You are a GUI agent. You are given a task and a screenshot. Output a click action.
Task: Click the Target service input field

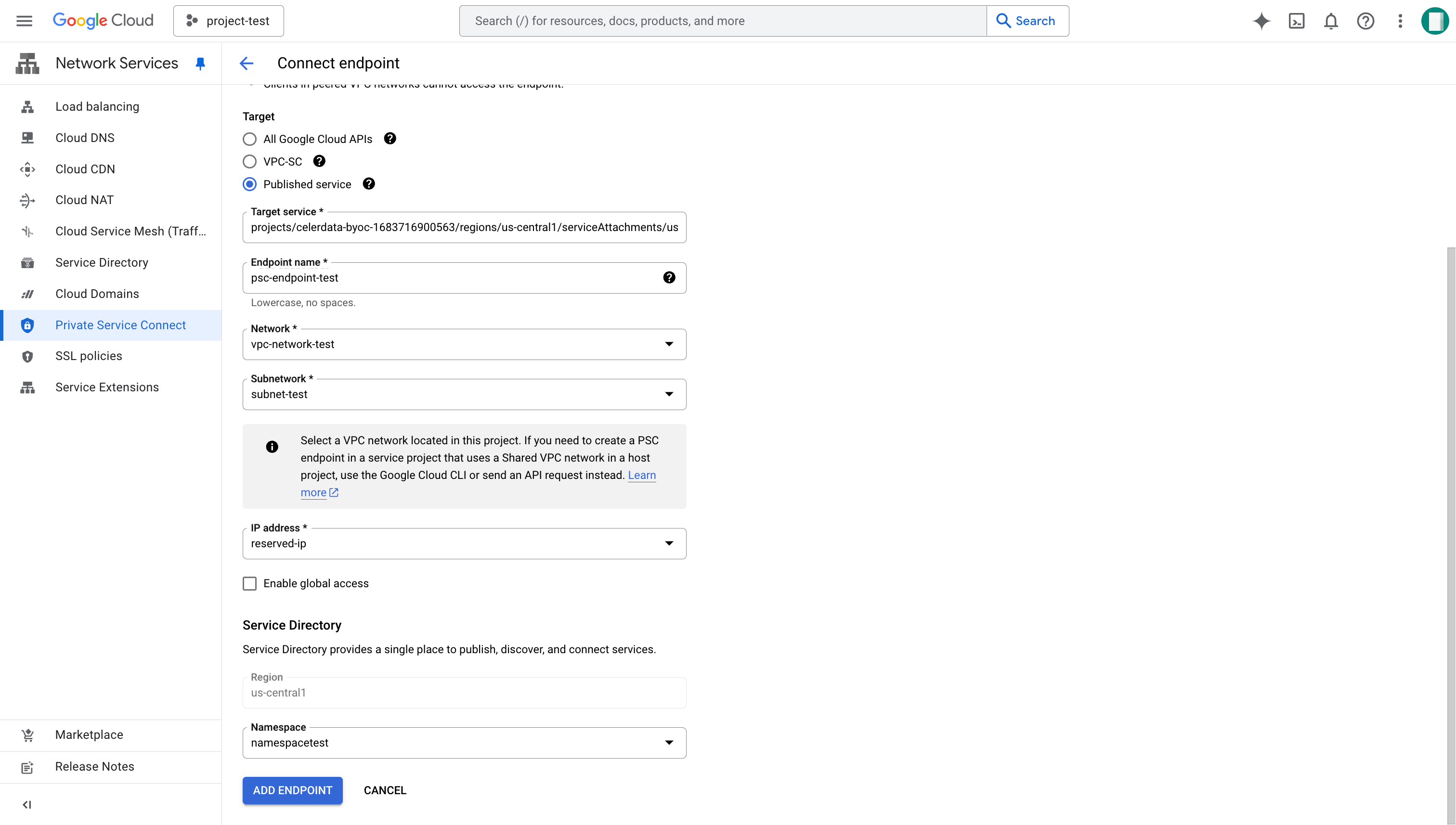point(464,228)
